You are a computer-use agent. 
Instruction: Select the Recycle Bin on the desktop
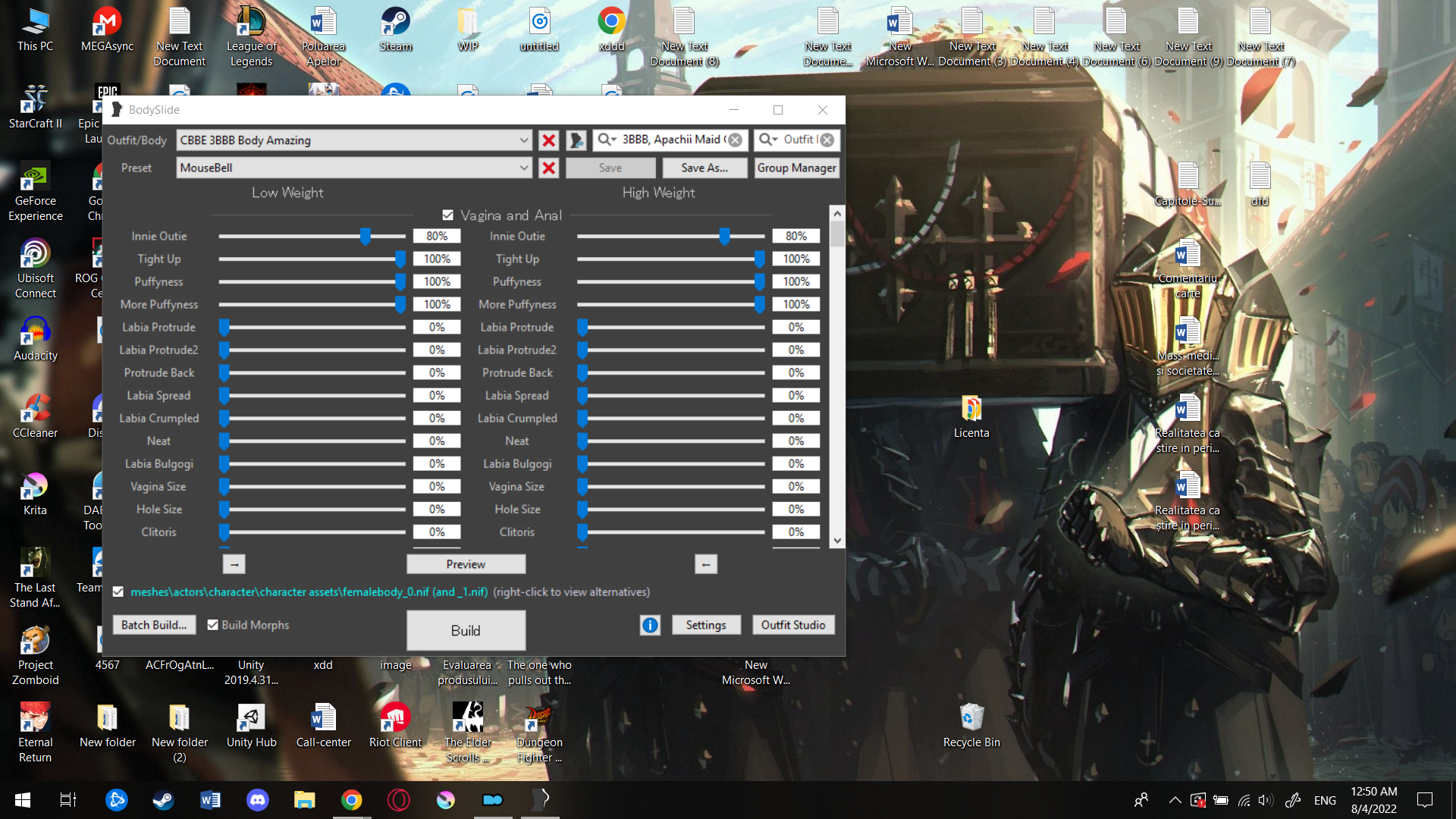(971, 726)
